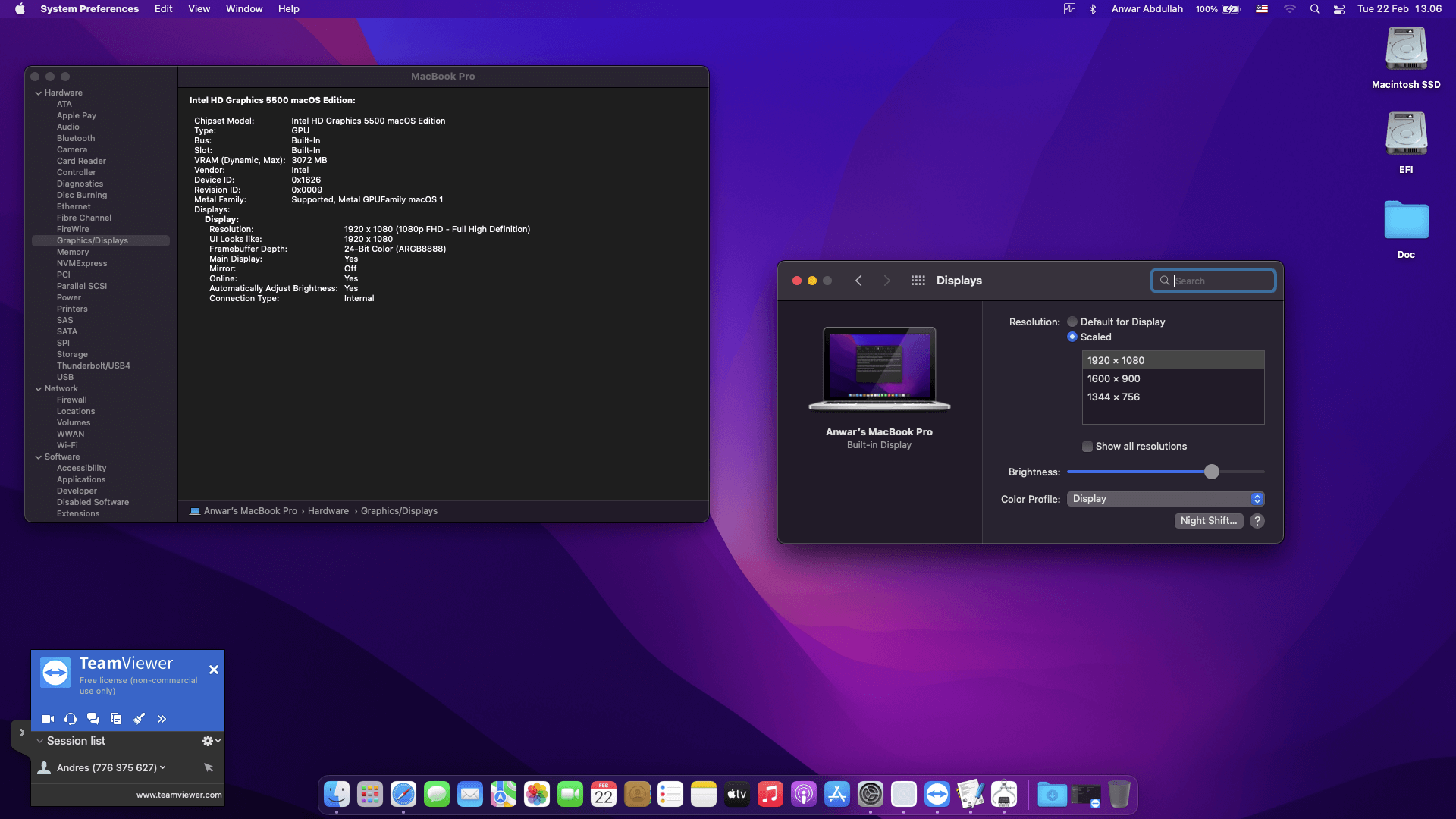Open the www.teamviewer.com link
The image size is (1456, 819).
tap(179, 795)
